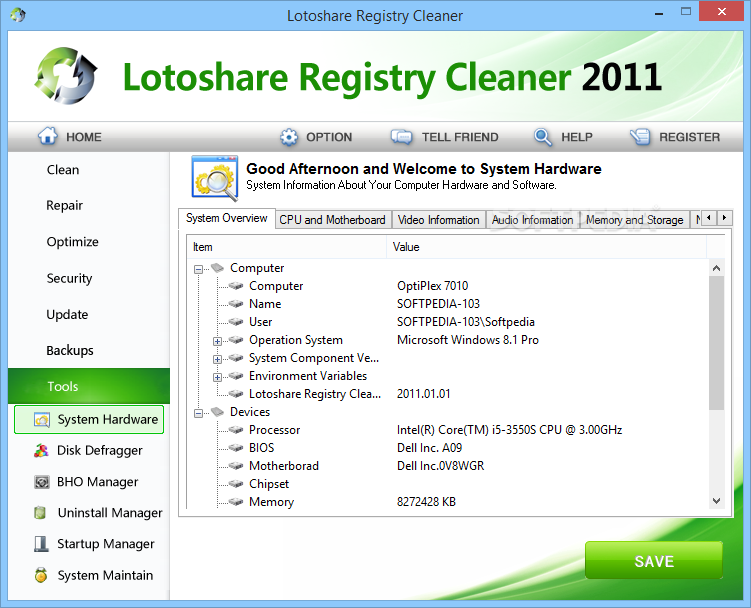This screenshot has height=608, width=751.
Task: Click the Intel(R) Core(TM) i5-3550S value
Action: pos(509,430)
